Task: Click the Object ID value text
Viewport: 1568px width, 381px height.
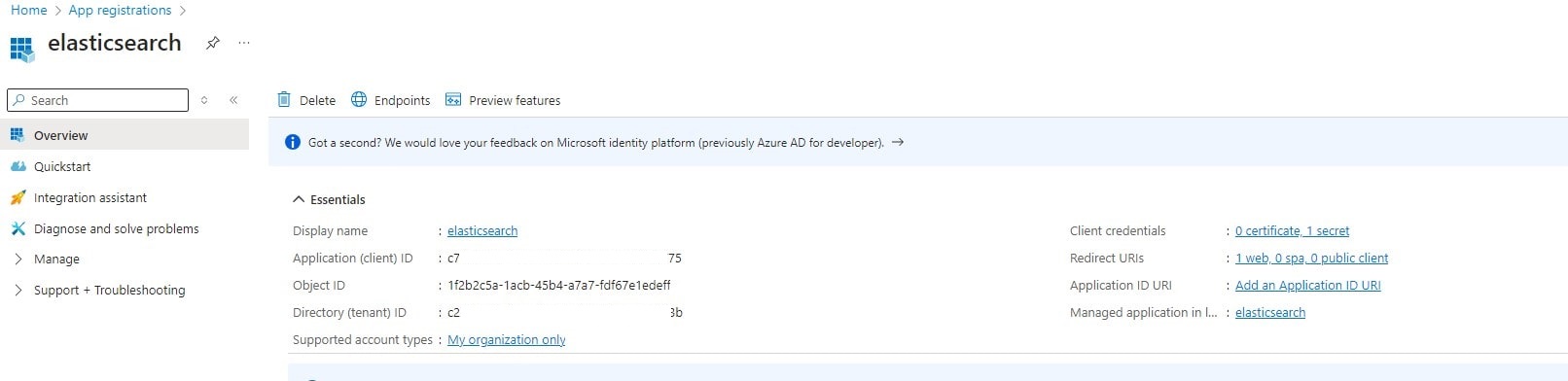Action: tap(559, 285)
